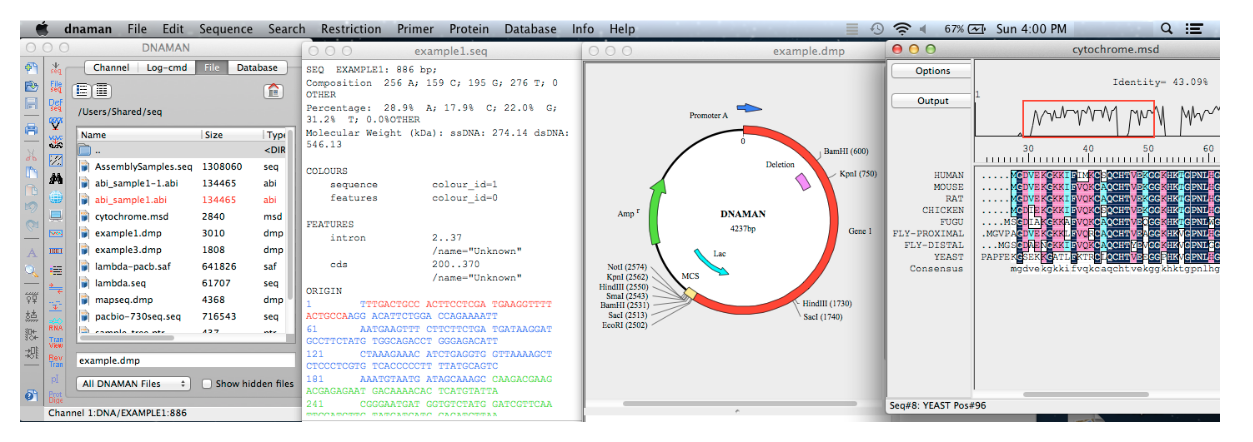The height and width of the screenshot is (442, 1253).
Task: Toggle Show hidden files checkbox
Action: coord(207,384)
